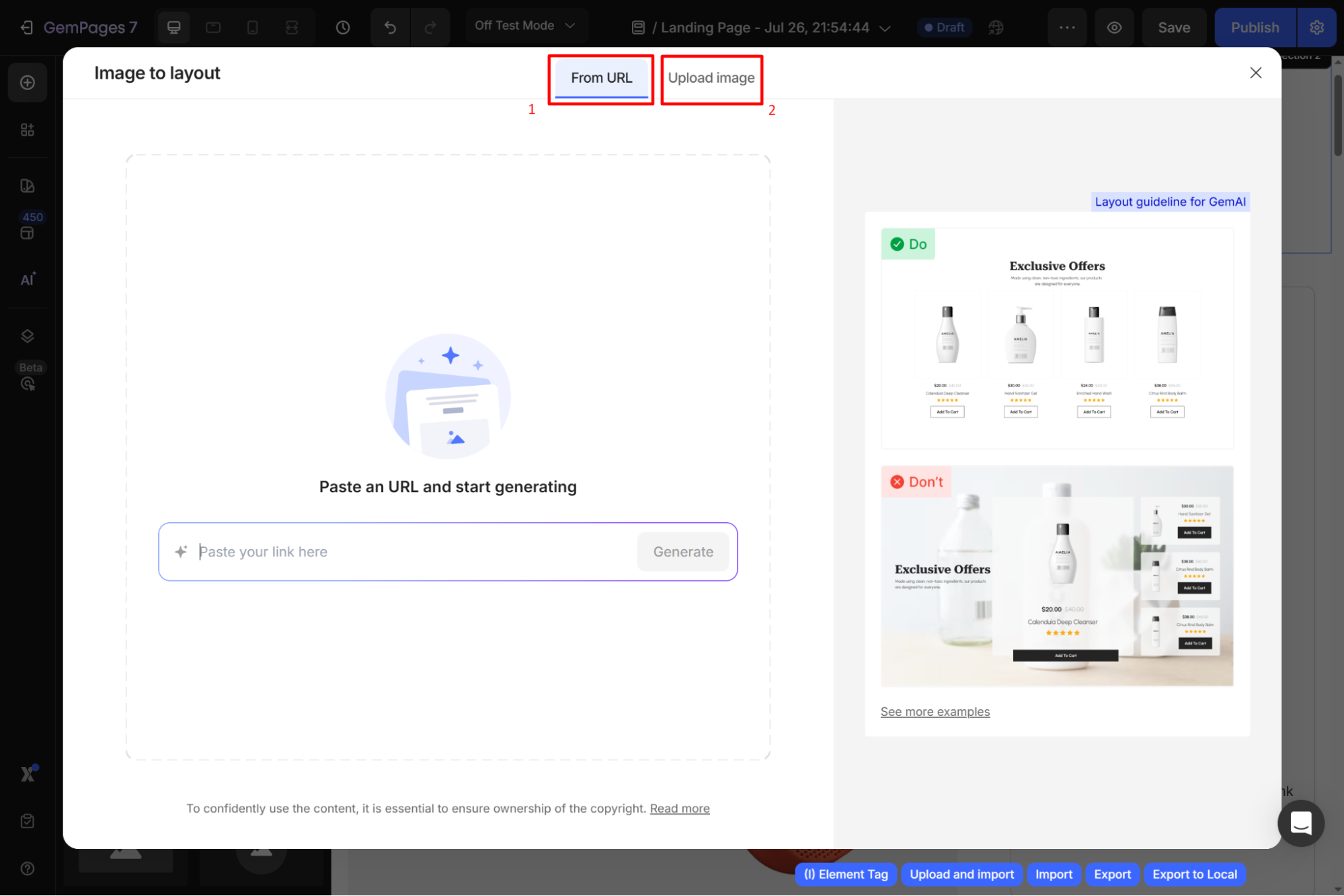This screenshot has height=896, width=1344.
Task: Open the version history clock icon
Action: (x=343, y=28)
